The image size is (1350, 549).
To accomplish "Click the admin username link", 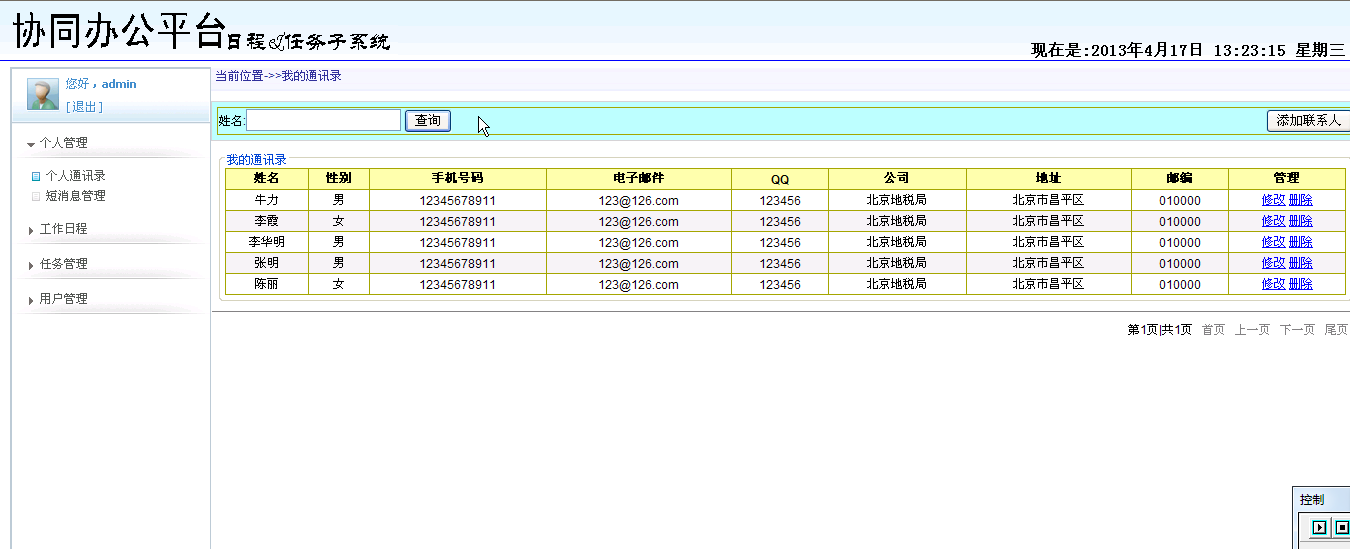I will pos(119,84).
